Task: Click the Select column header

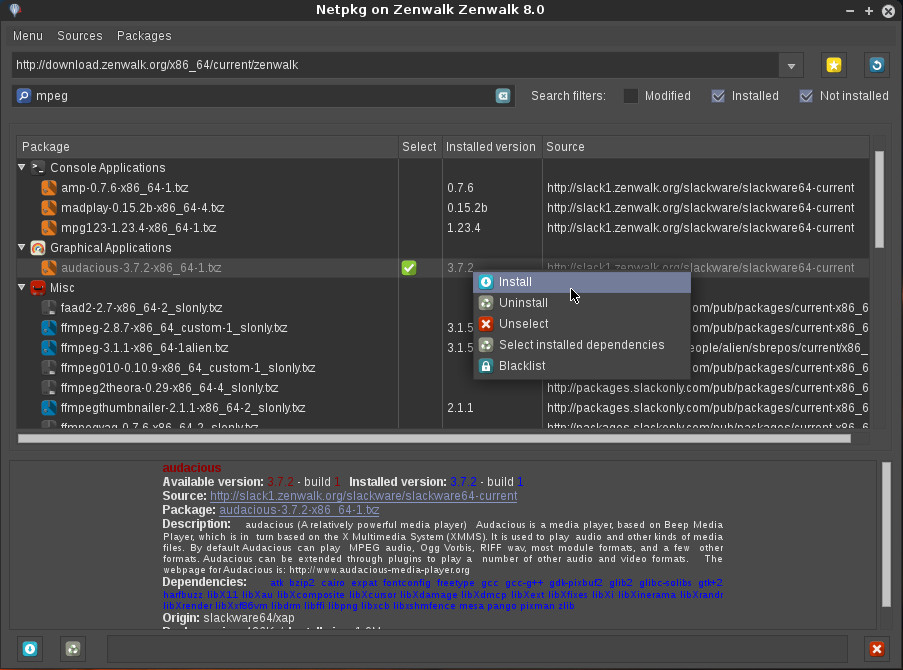Action: coord(419,147)
